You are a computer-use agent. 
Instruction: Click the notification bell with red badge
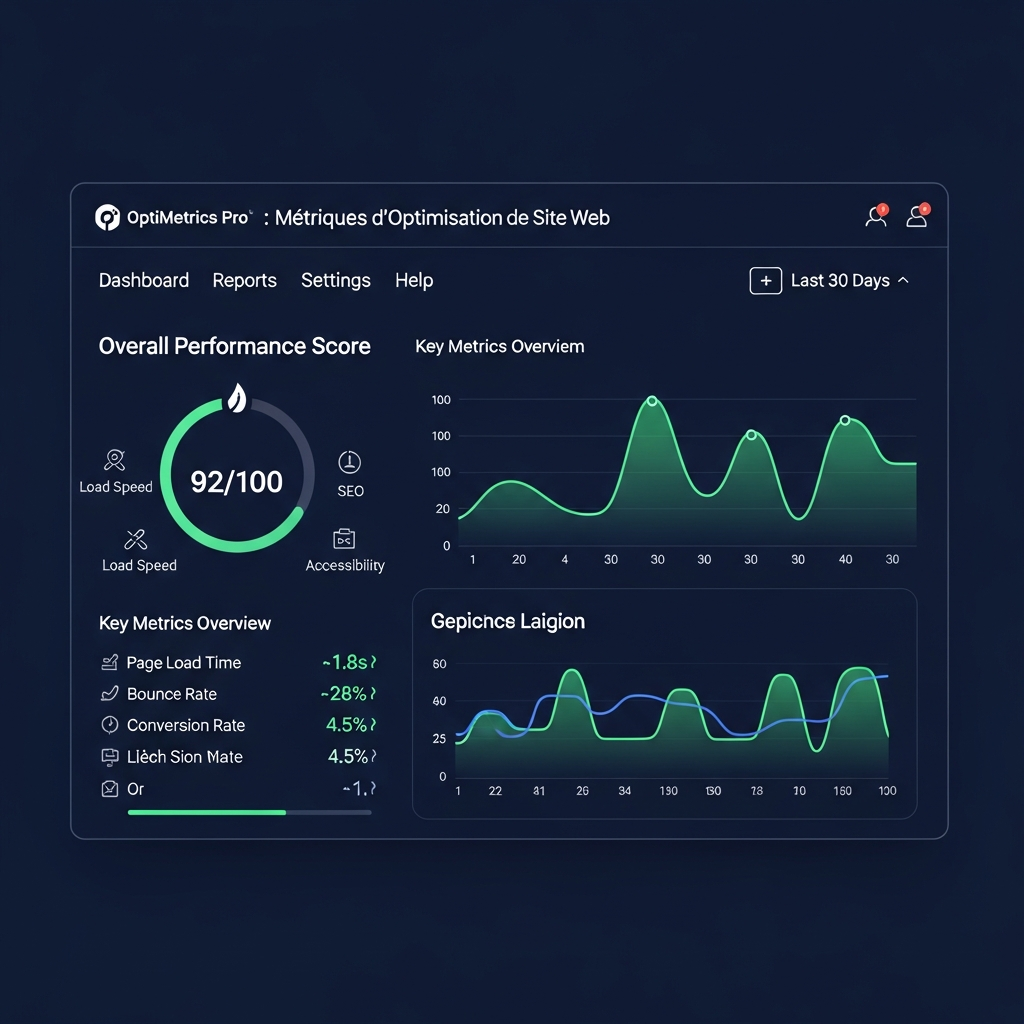[875, 215]
